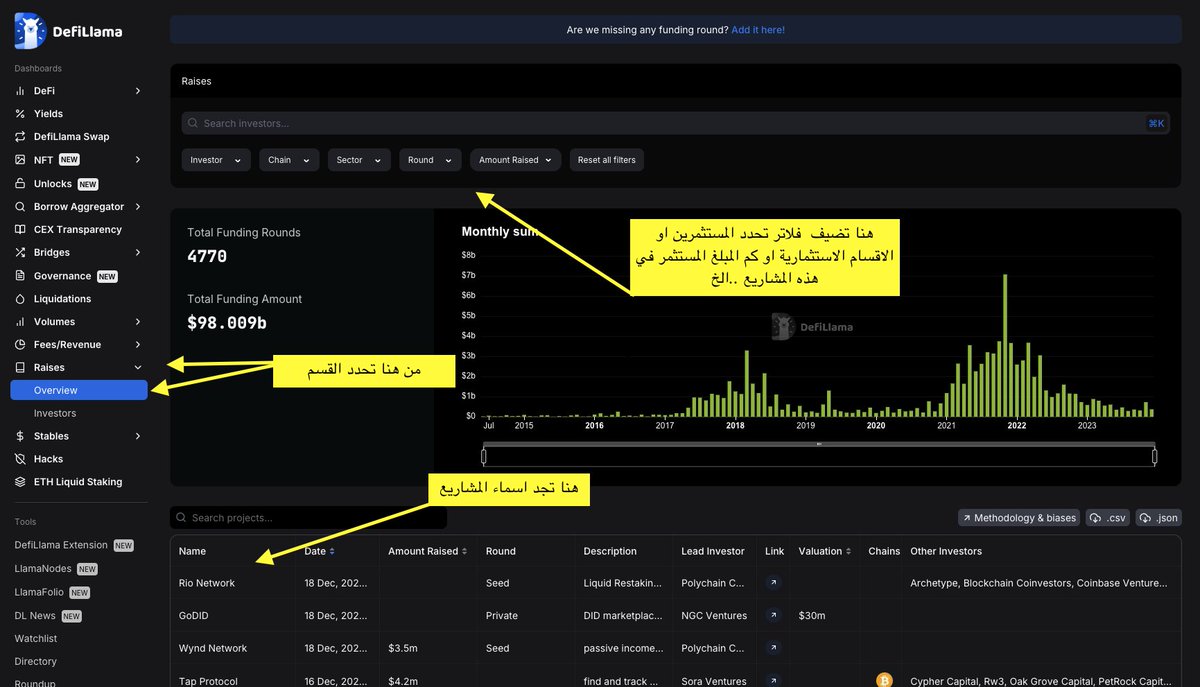Viewport: 1200px width, 687px height.
Task: Open Unlocks via its padlock icon
Action: tap(20, 184)
